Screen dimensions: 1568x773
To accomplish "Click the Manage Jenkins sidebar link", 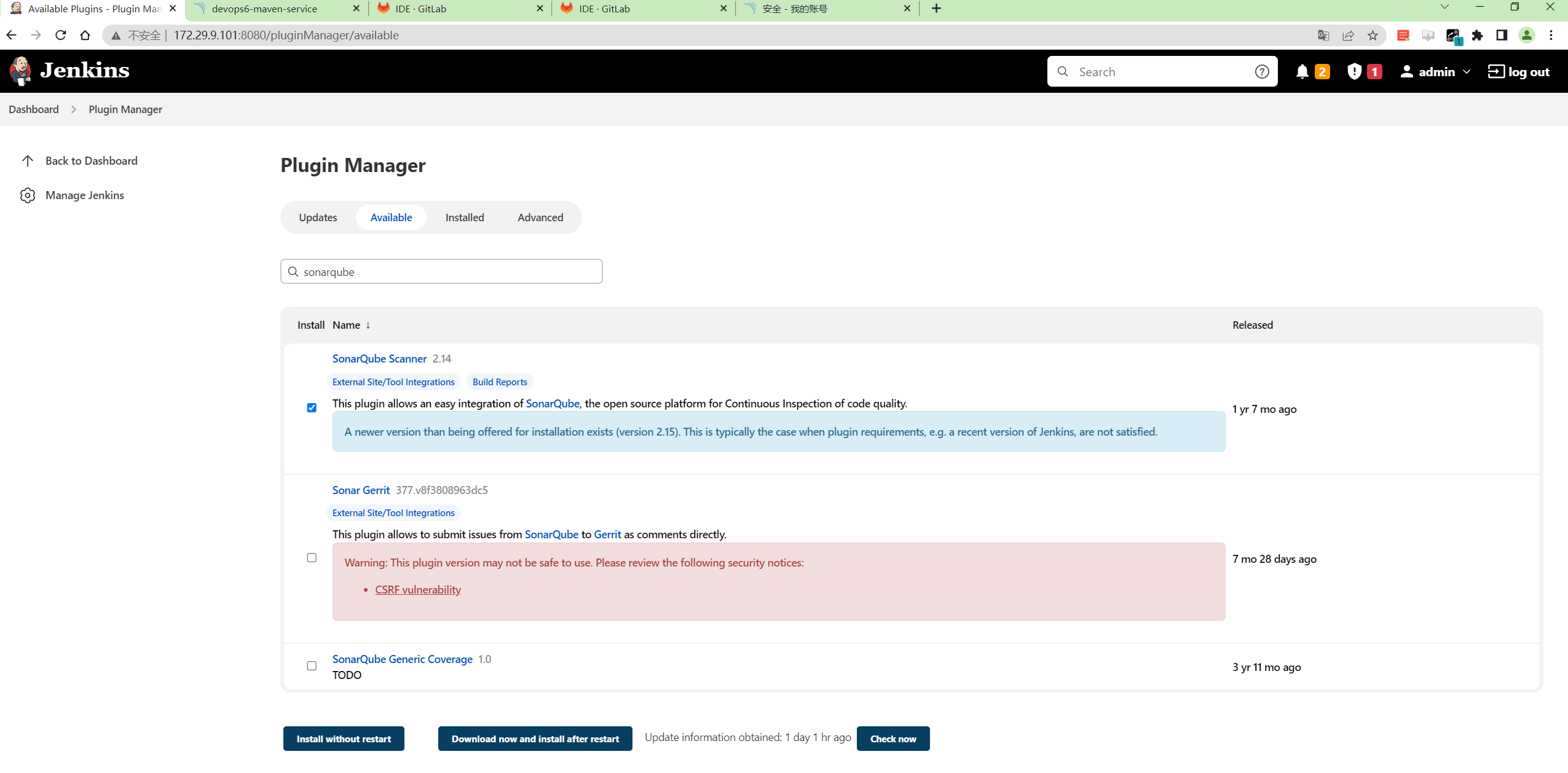I will (x=85, y=195).
